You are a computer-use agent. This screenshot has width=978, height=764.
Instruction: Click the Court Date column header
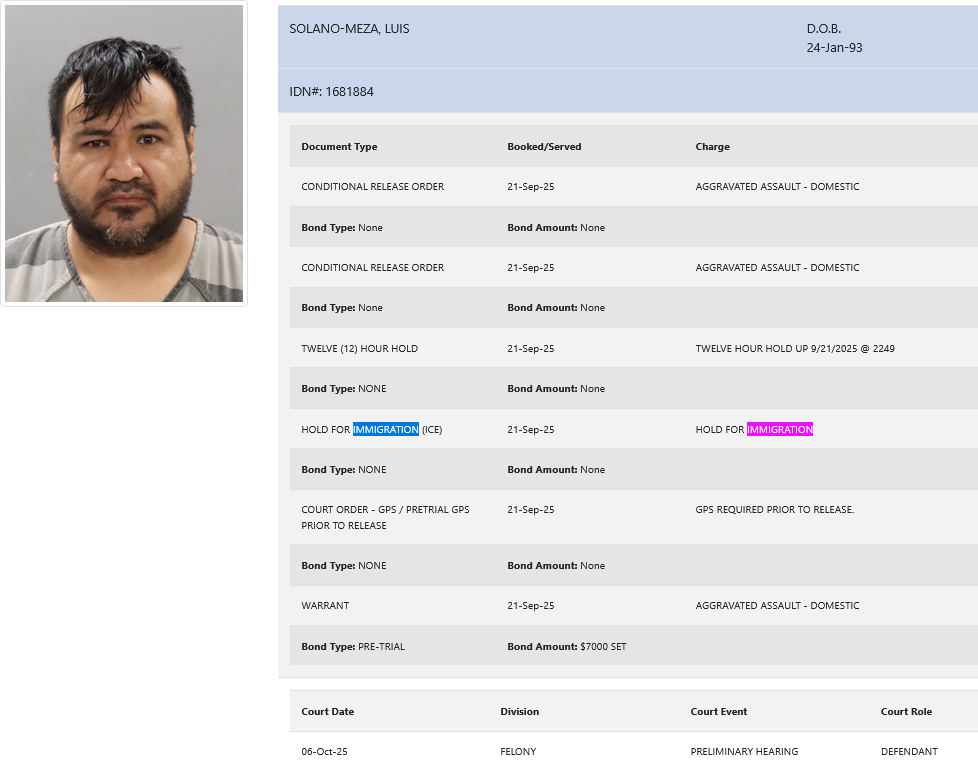click(x=327, y=712)
